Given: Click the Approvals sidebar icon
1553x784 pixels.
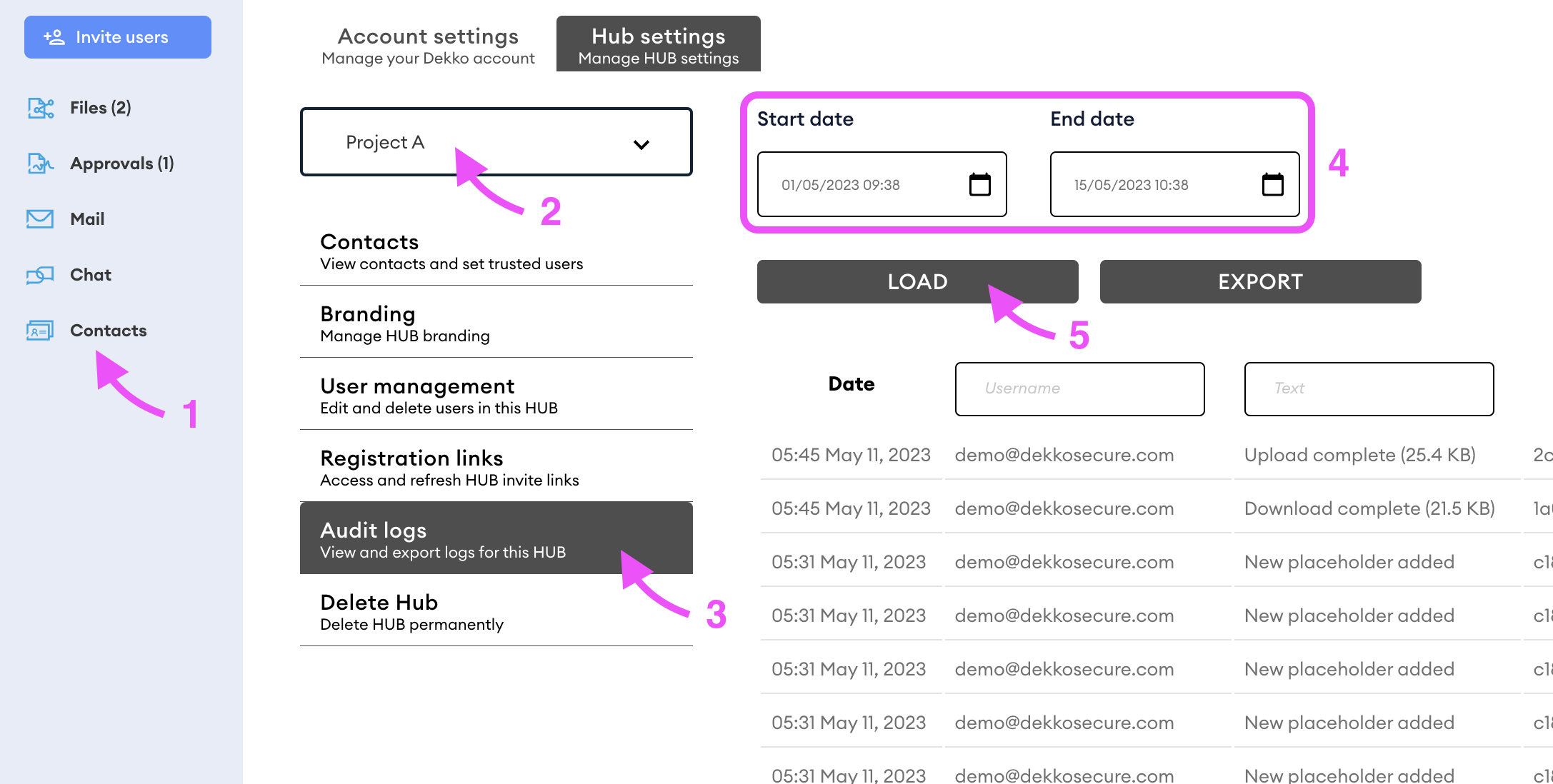Looking at the screenshot, I should (41, 164).
